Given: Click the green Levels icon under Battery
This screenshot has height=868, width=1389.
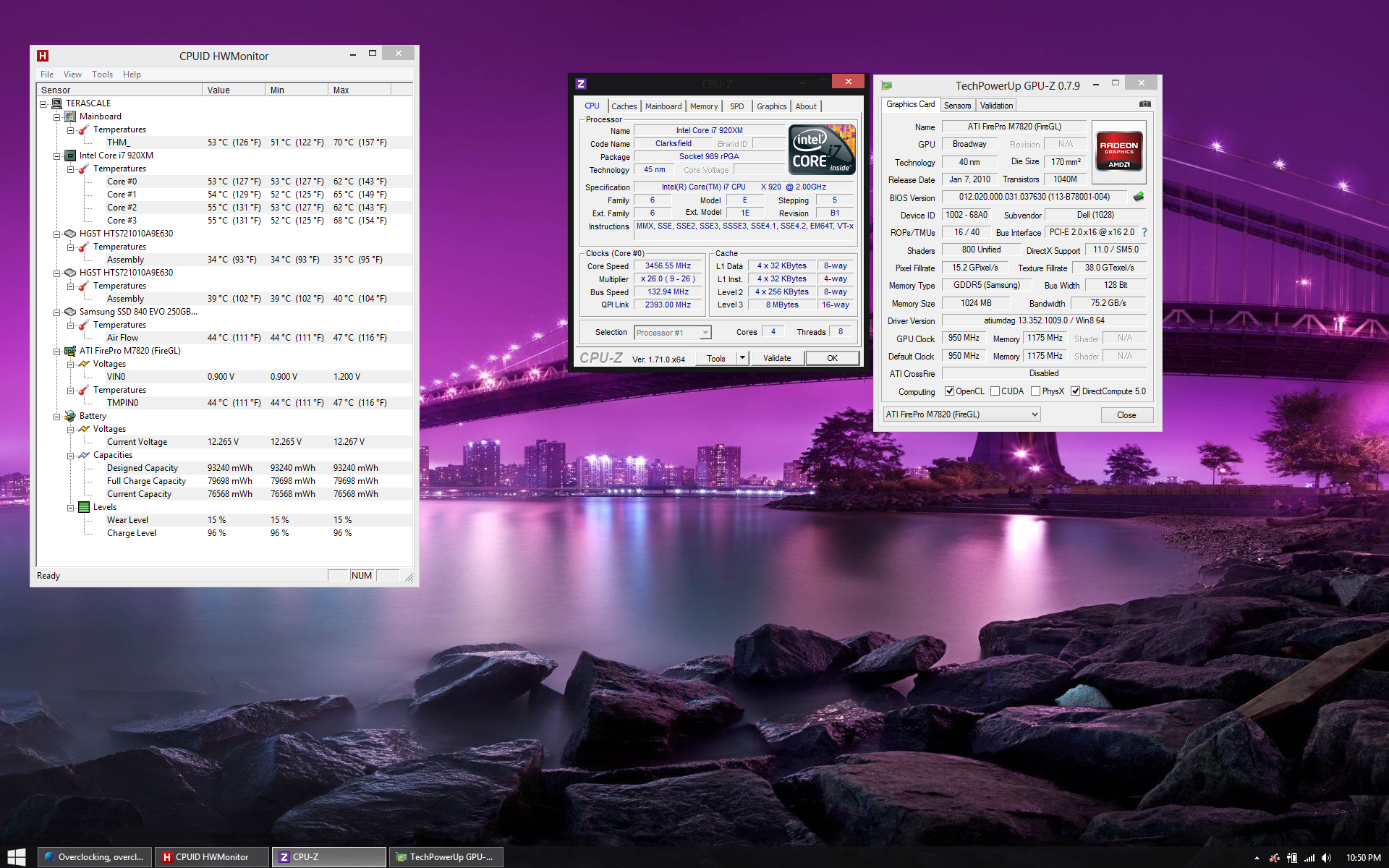Looking at the screenshot, I should click(84, 507).
